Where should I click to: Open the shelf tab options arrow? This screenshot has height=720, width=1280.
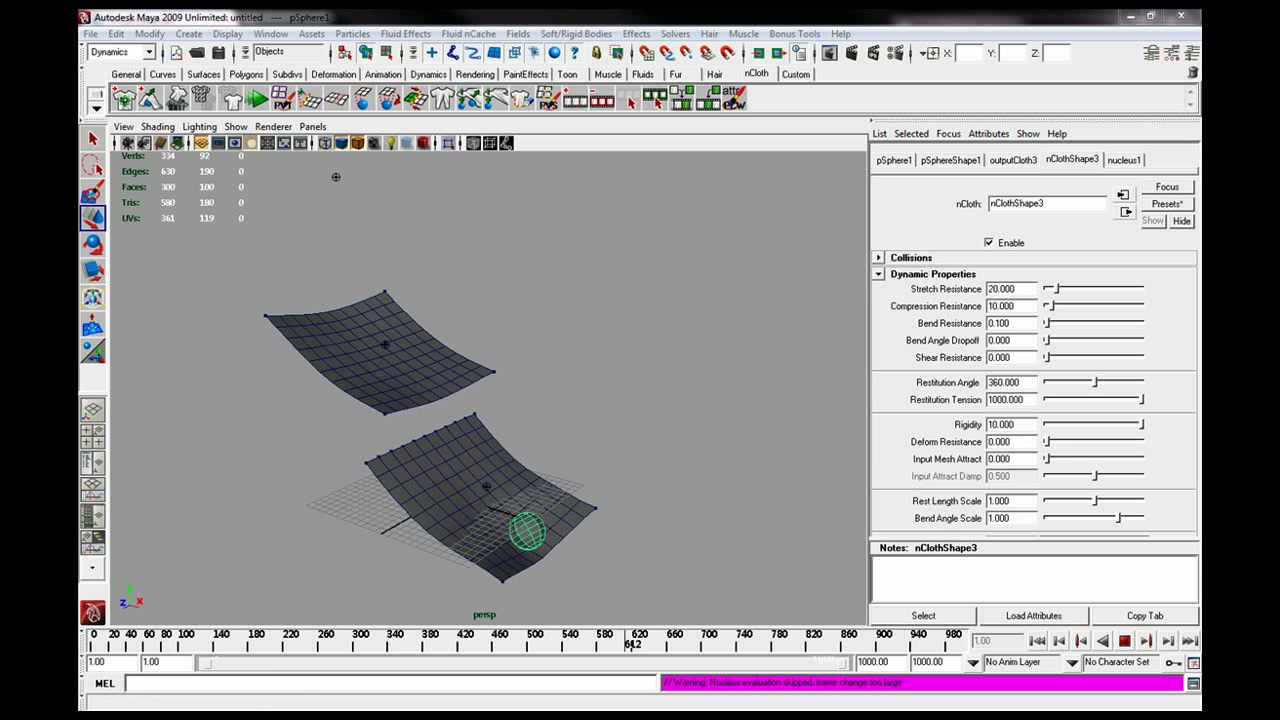(96, 107)
